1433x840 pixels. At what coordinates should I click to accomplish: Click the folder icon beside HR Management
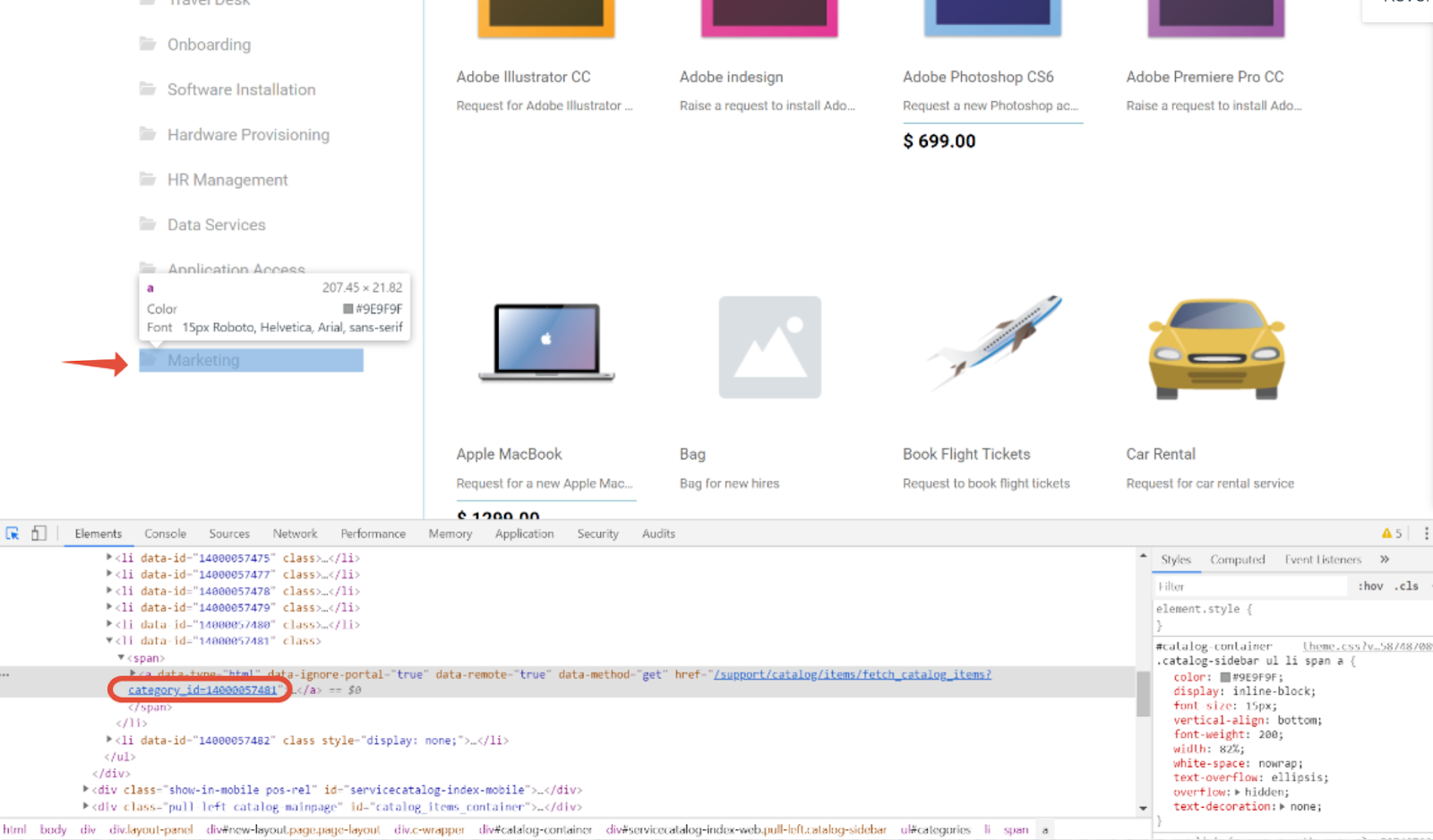tap(148, 179)
